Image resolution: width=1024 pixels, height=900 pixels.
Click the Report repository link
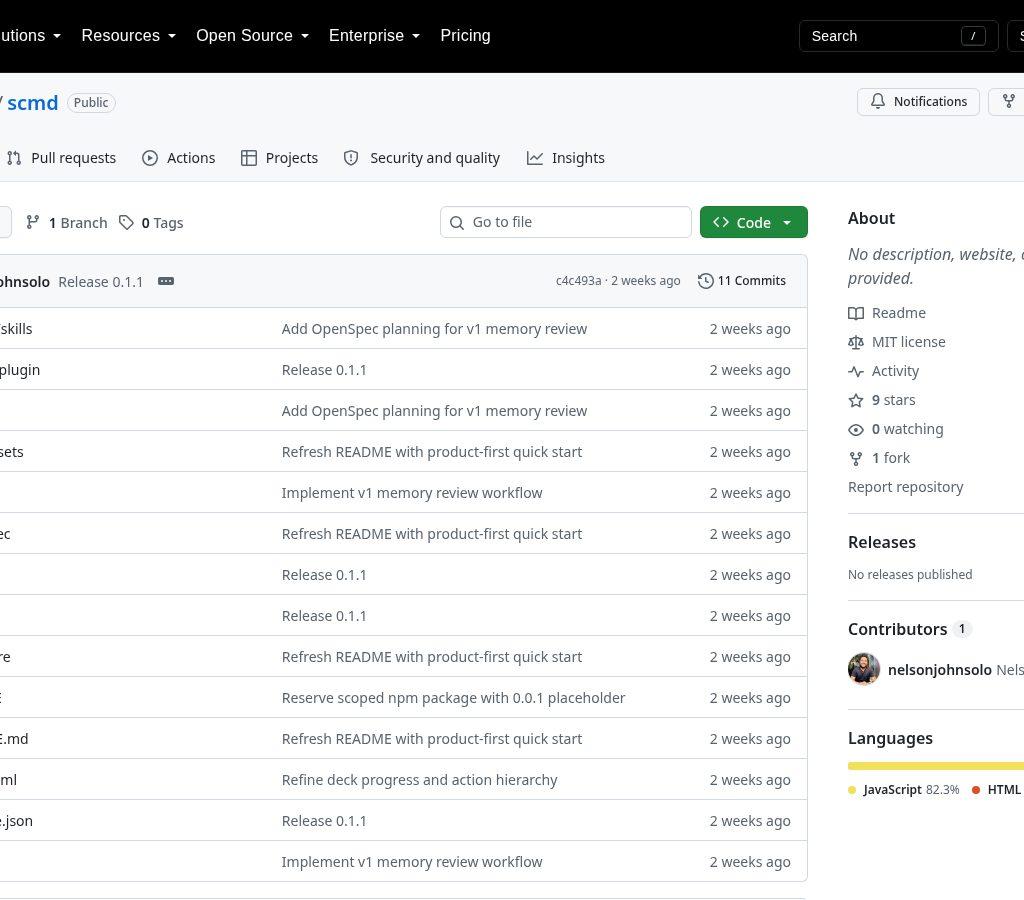(x=905, y=487)
